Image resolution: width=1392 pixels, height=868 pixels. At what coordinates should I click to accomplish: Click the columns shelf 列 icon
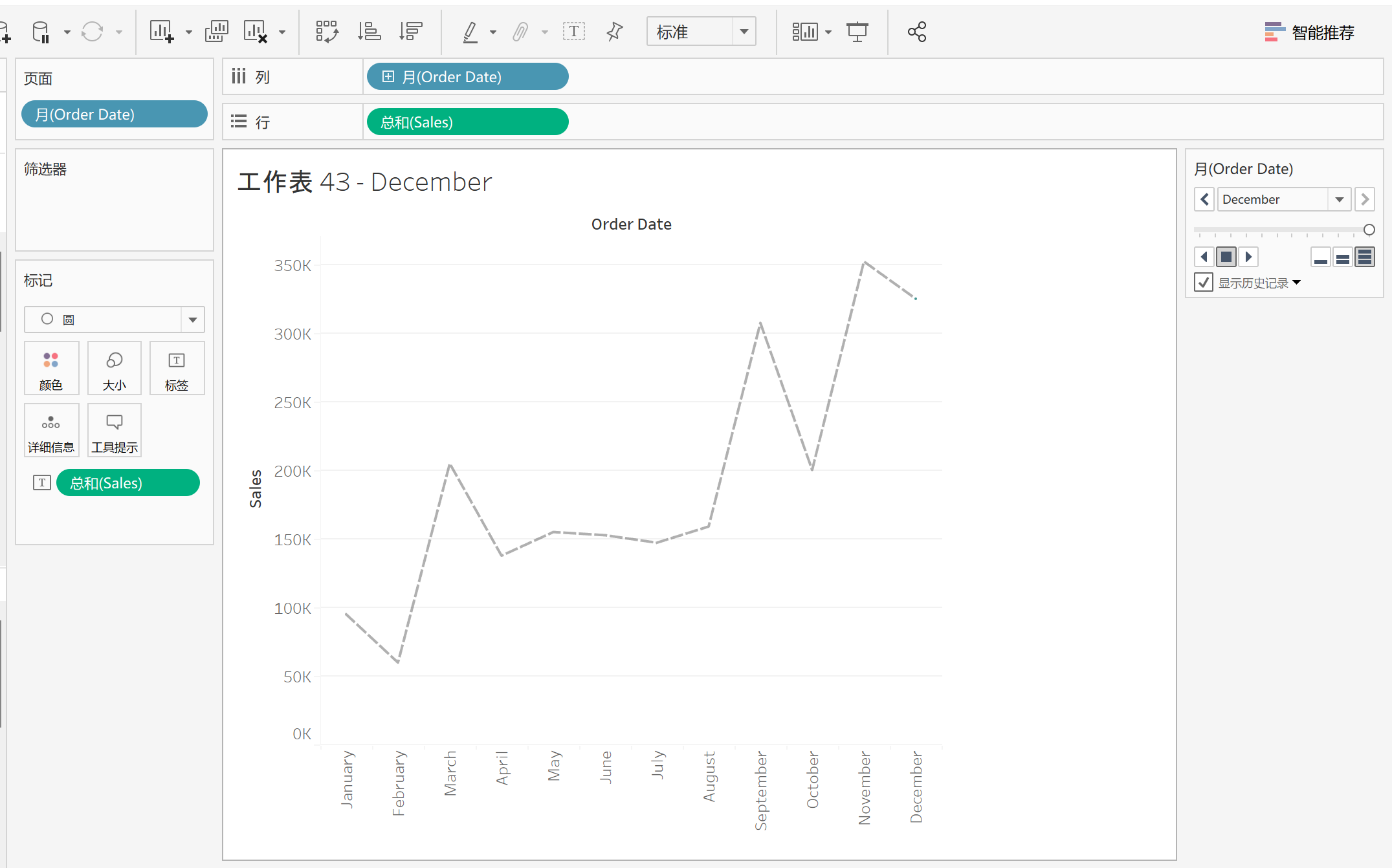tap(239, 76)
